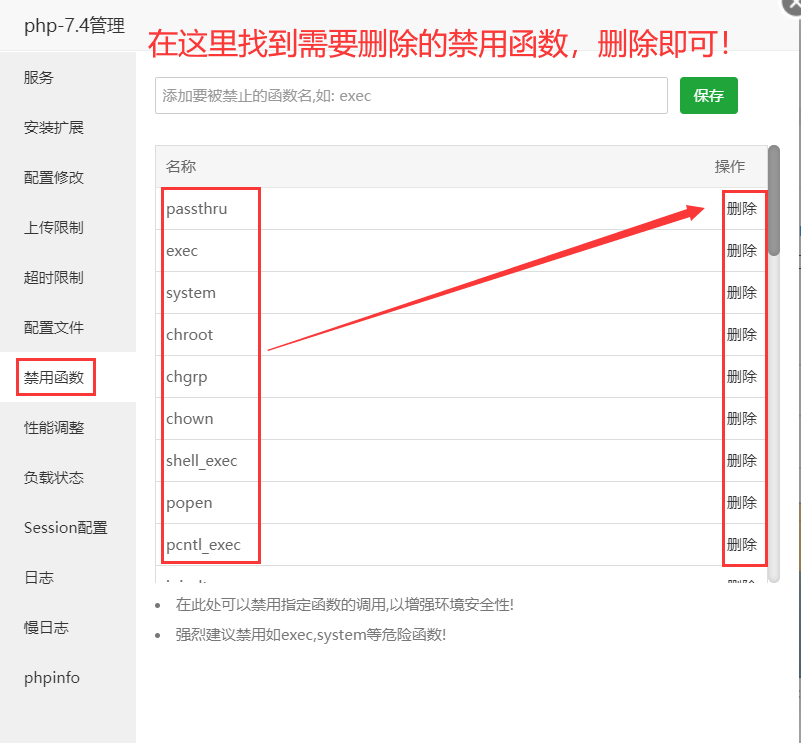Image resolution: width=801 pixels, height=743 pixels.
Task: View the 负载状态 page
Action: 54,478
